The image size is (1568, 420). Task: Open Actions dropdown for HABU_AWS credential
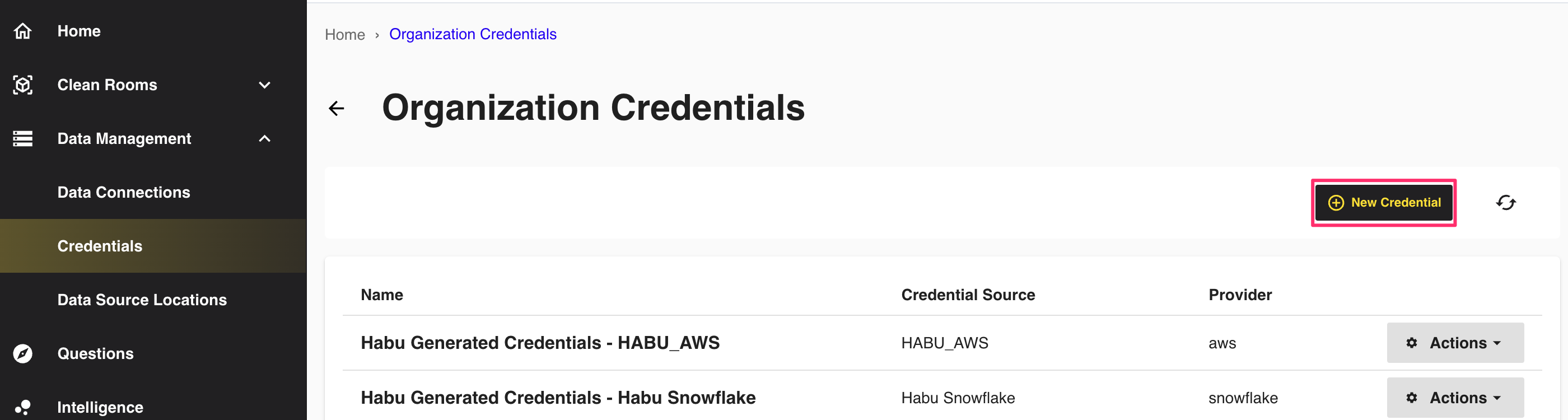1455,343
